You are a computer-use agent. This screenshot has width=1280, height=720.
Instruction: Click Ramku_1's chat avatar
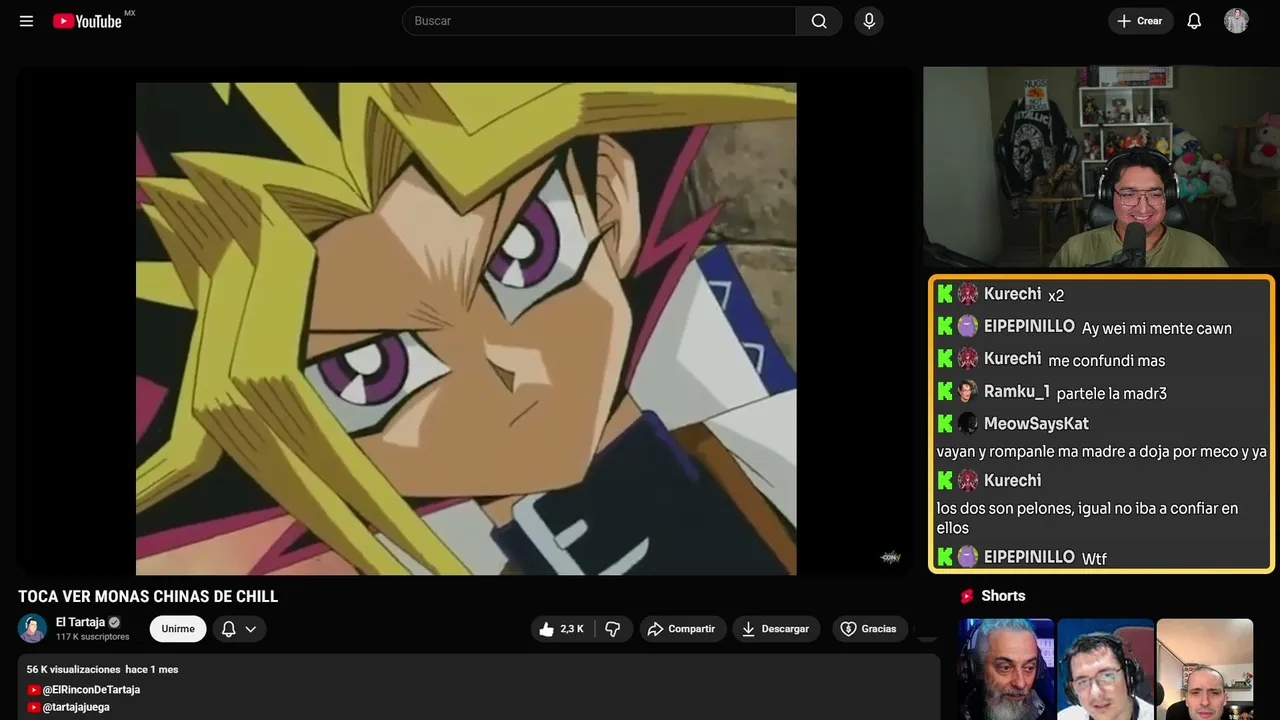pos(967,391)
